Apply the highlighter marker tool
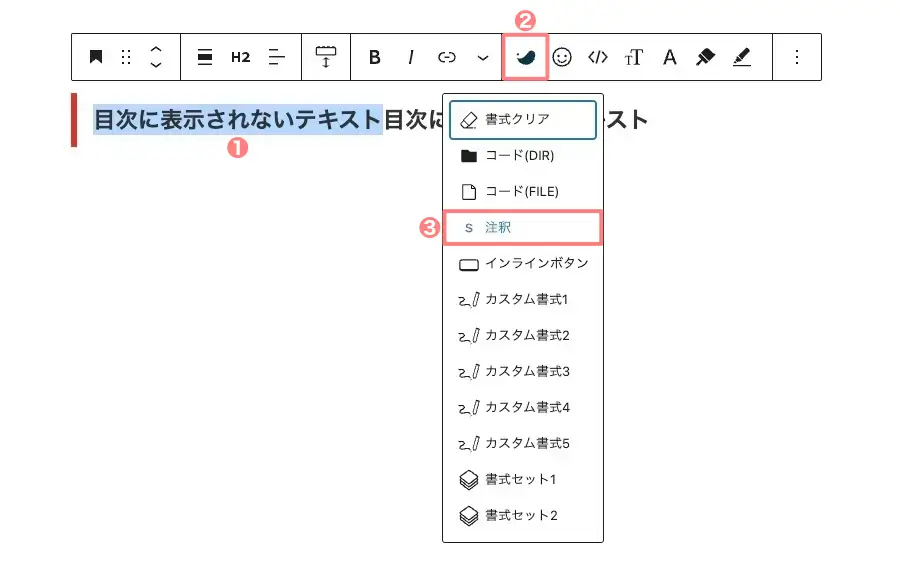This screenshot has height=565, width=900. point(705,57)
